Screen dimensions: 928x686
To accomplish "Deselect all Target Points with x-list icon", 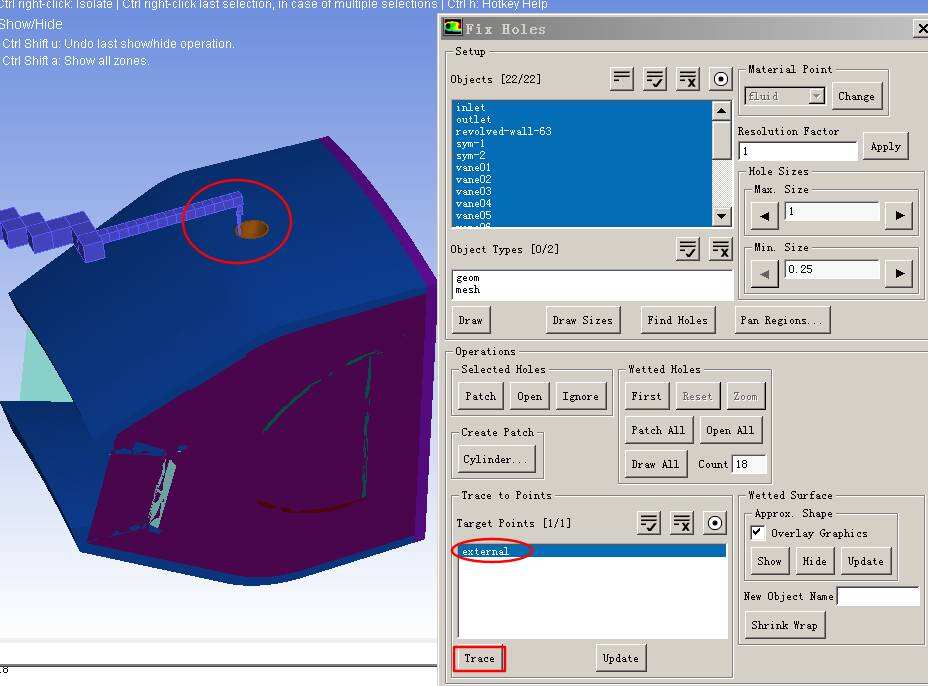I will click(682, 523).
